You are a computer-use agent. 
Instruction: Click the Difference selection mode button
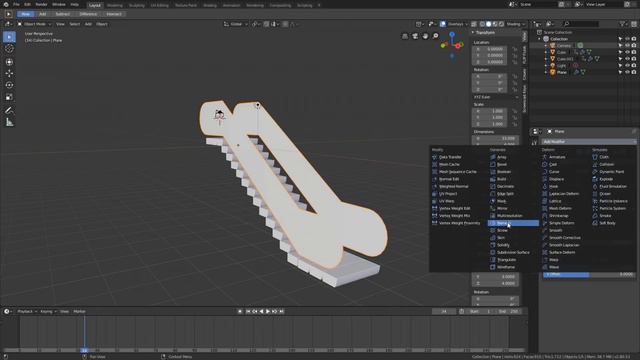click(x=88, y=14)
